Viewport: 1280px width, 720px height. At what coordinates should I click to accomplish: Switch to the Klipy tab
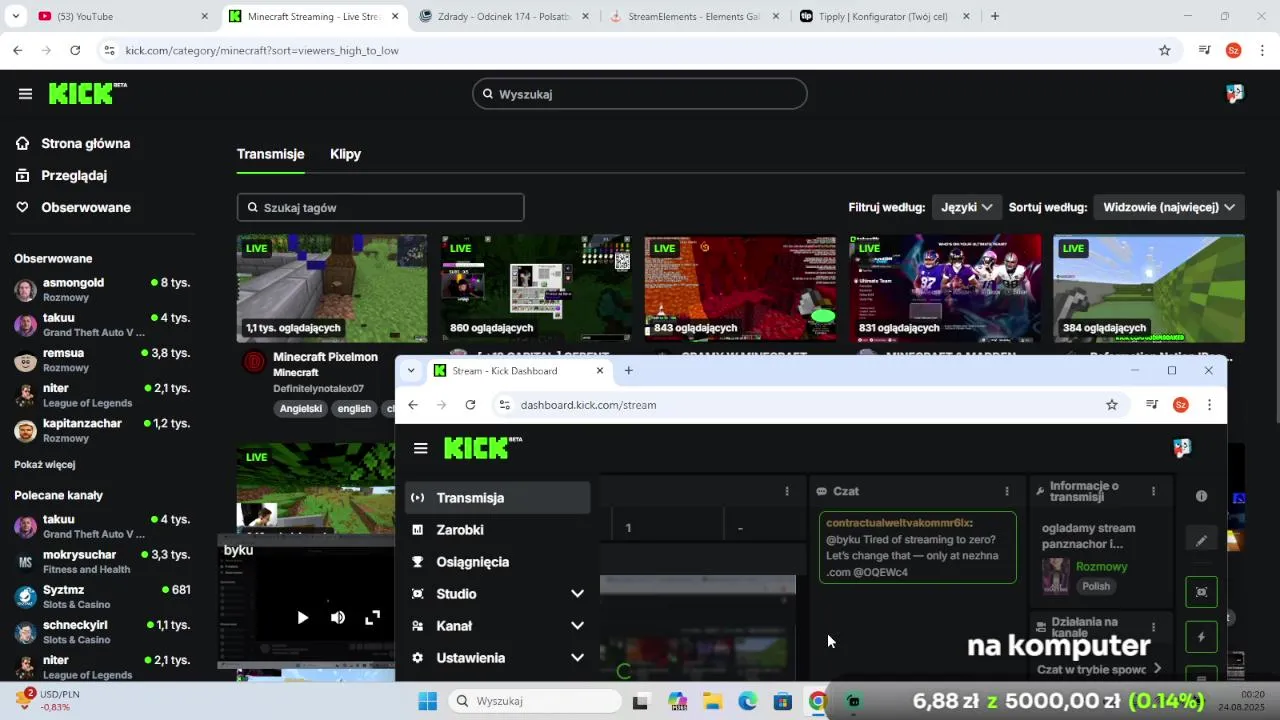(x=345, y=154)
